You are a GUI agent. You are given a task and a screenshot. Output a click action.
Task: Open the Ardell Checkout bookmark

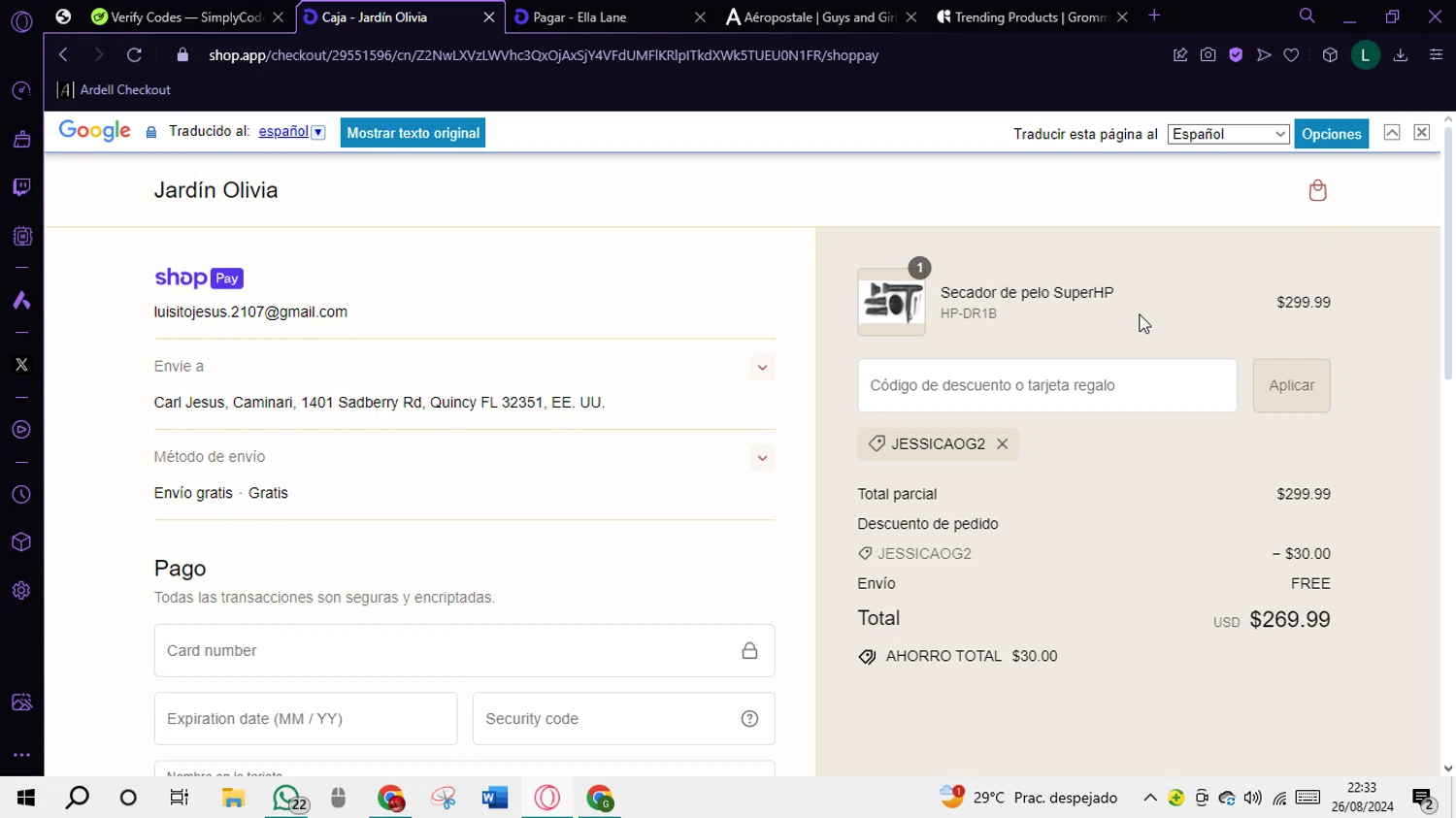(115, 90)
